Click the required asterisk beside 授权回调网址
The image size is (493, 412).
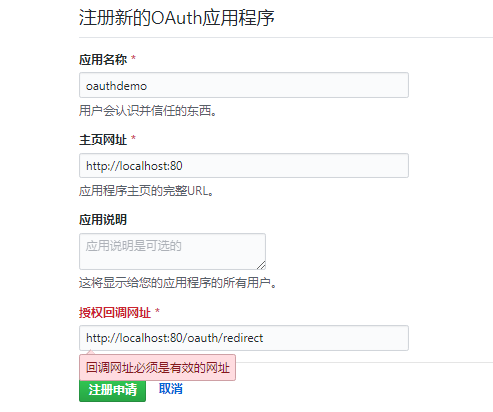[x=157, y=311]
